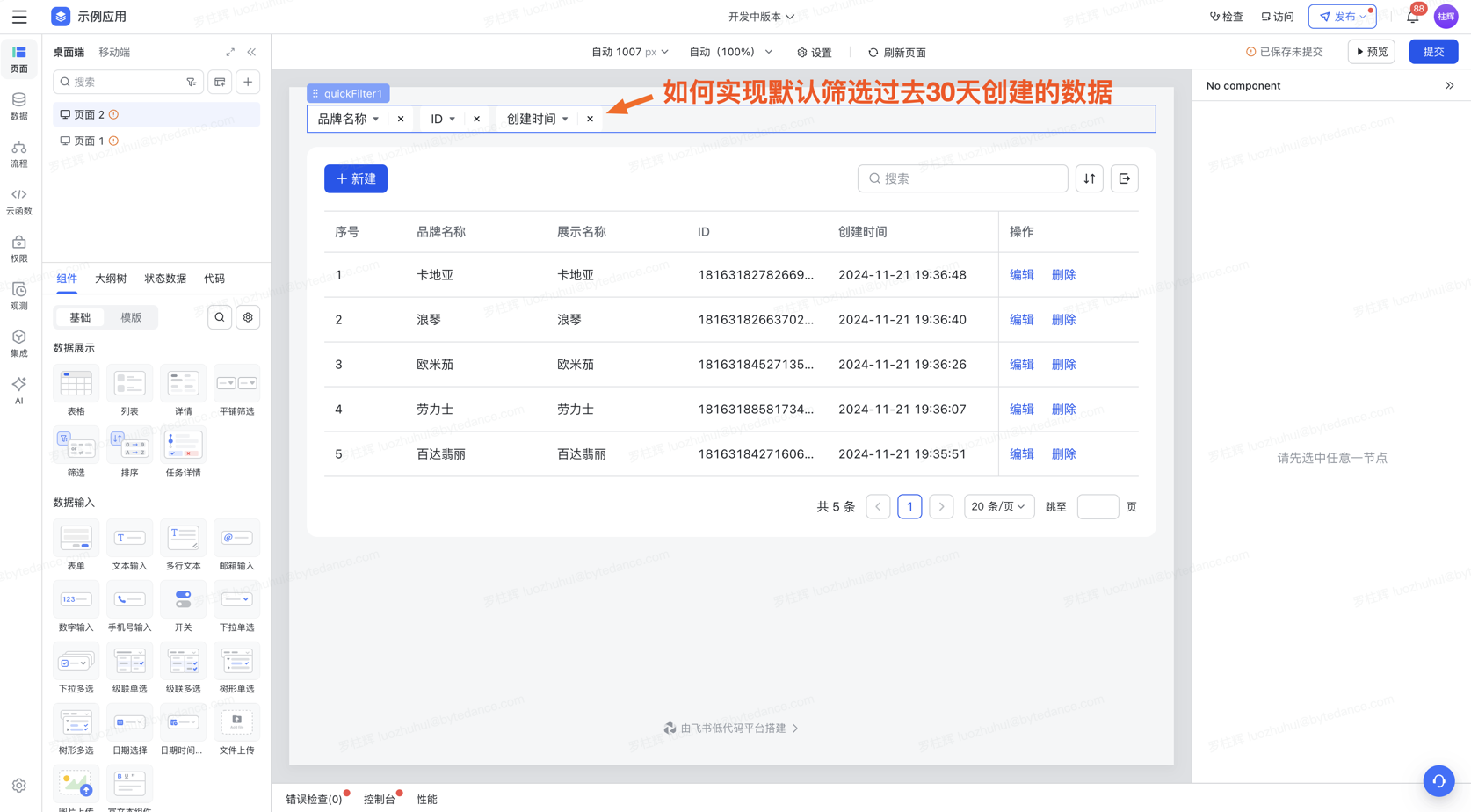Select the 下拉单选 component

coord(236,607)
